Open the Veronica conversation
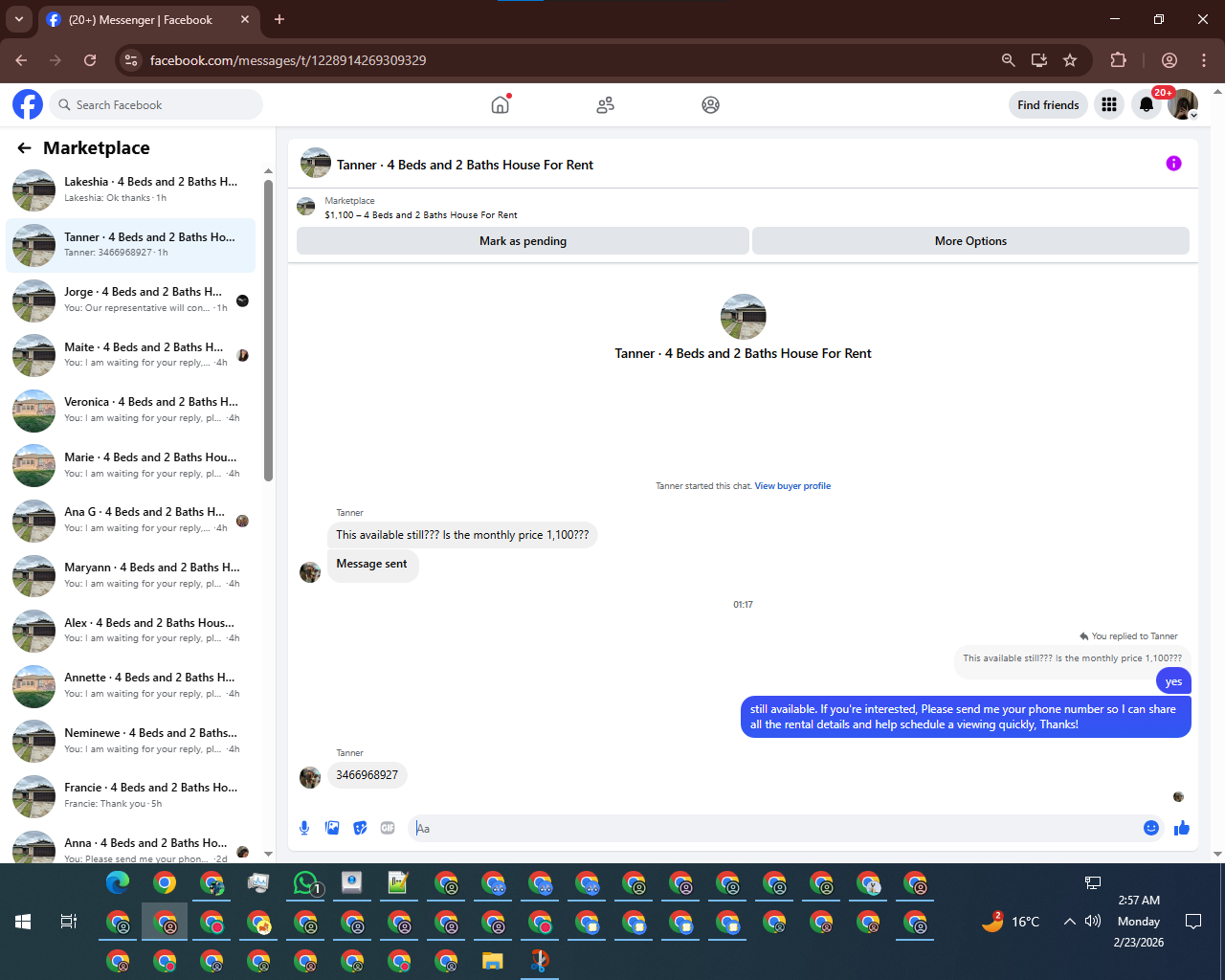This screenshot has width=1225, height=980. coord(131,411)
